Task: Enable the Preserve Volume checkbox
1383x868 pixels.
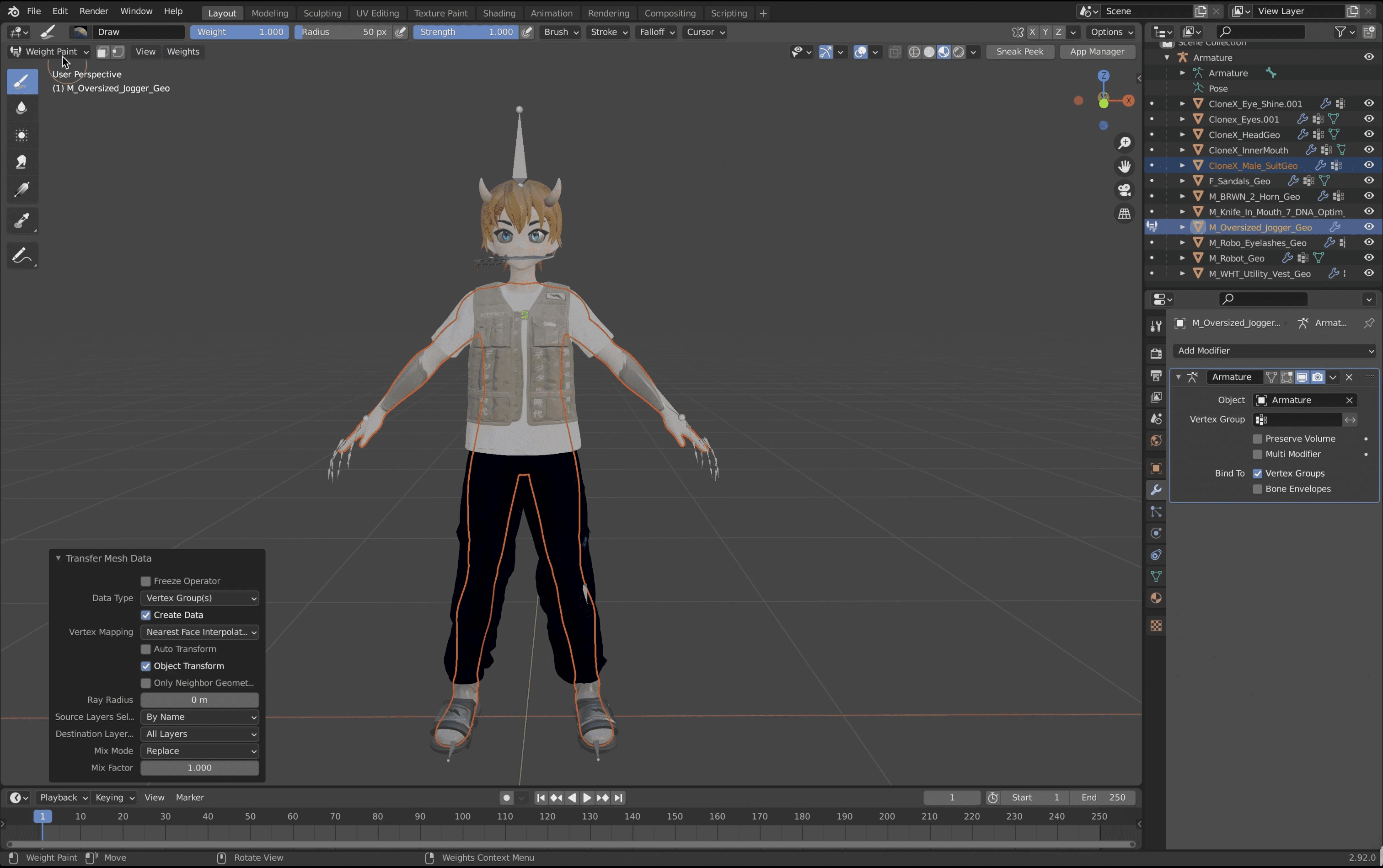Action: (1257, 439)
